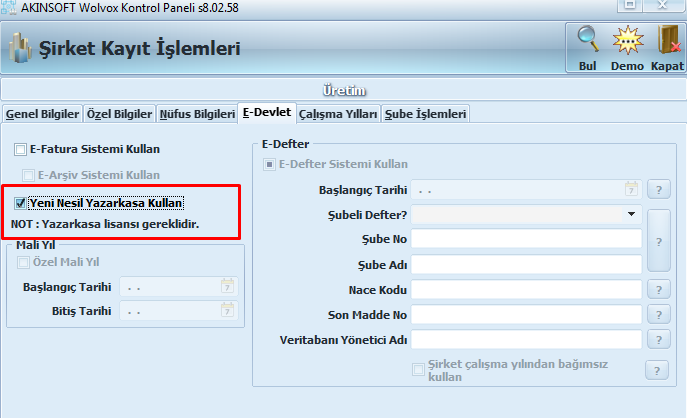Screen dimensions: 687x418
Task: Toggle E-Defter Sistemi Kullan checkbox
Action: 269,164
